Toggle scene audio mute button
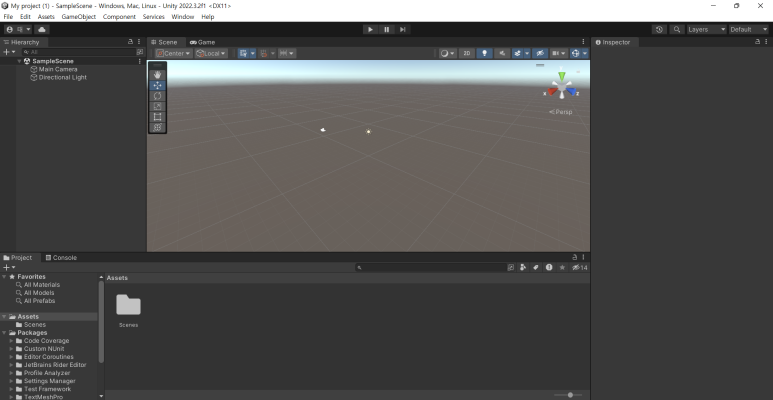The width and height of the screenshot is (773, 400). (502, 53)
